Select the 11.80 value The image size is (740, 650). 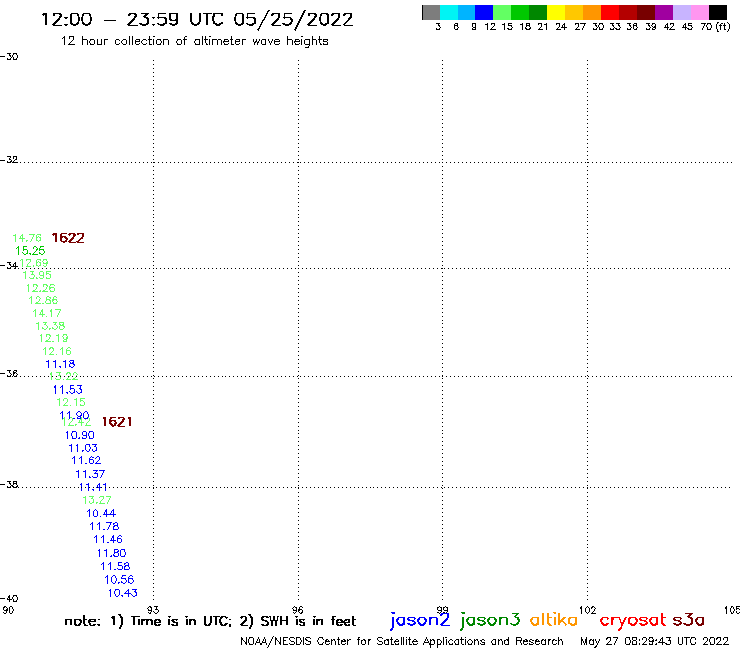(111, 553)
